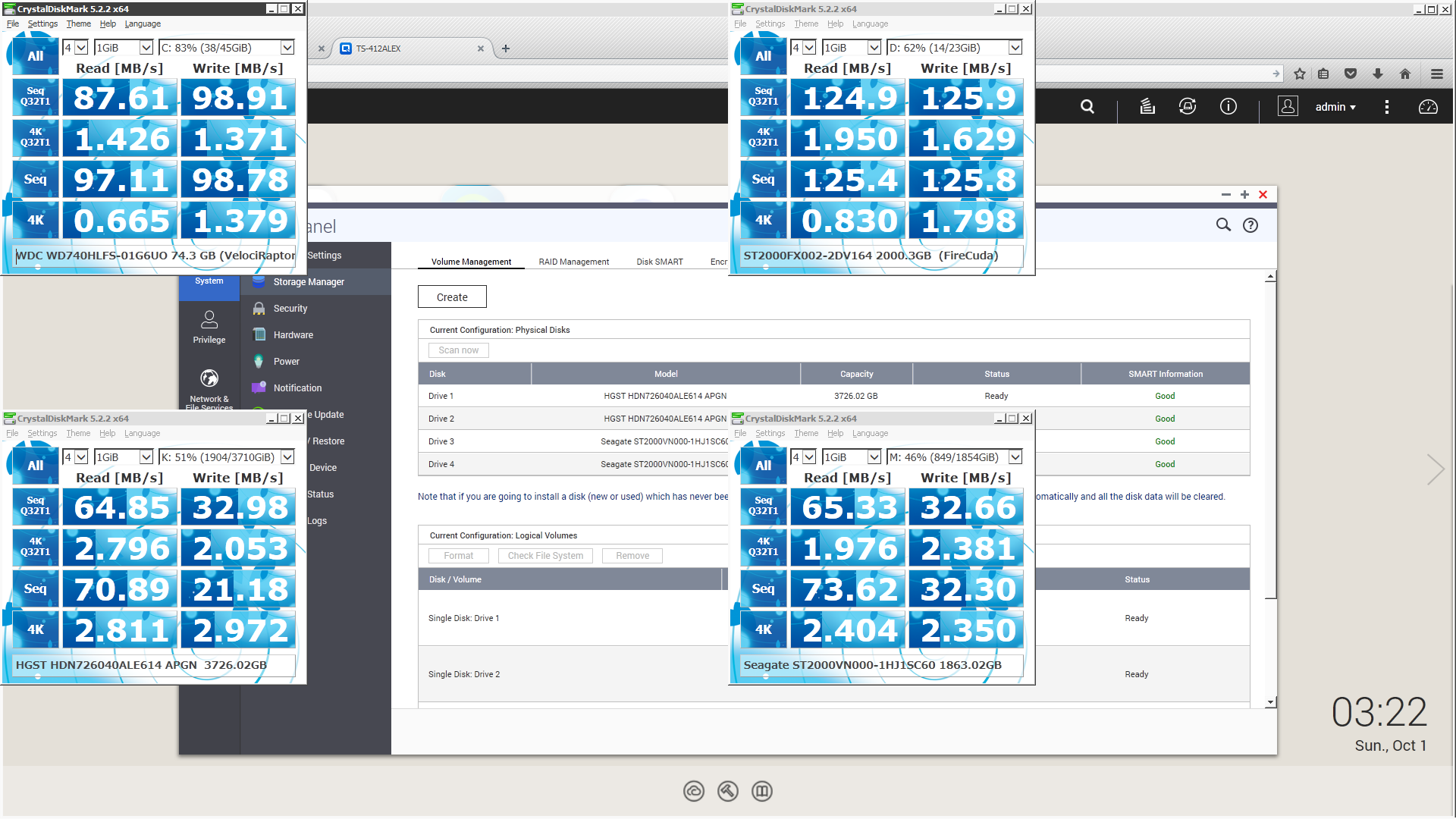Select Network & File Services globe icon

pyautogui.click(x=209, y=378)
